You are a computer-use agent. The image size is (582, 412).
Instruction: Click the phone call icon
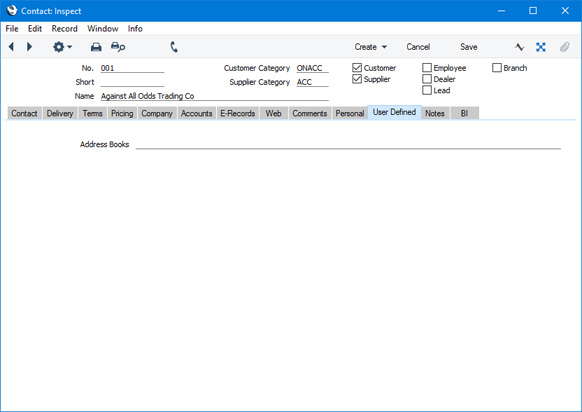[x=174, y=47]
